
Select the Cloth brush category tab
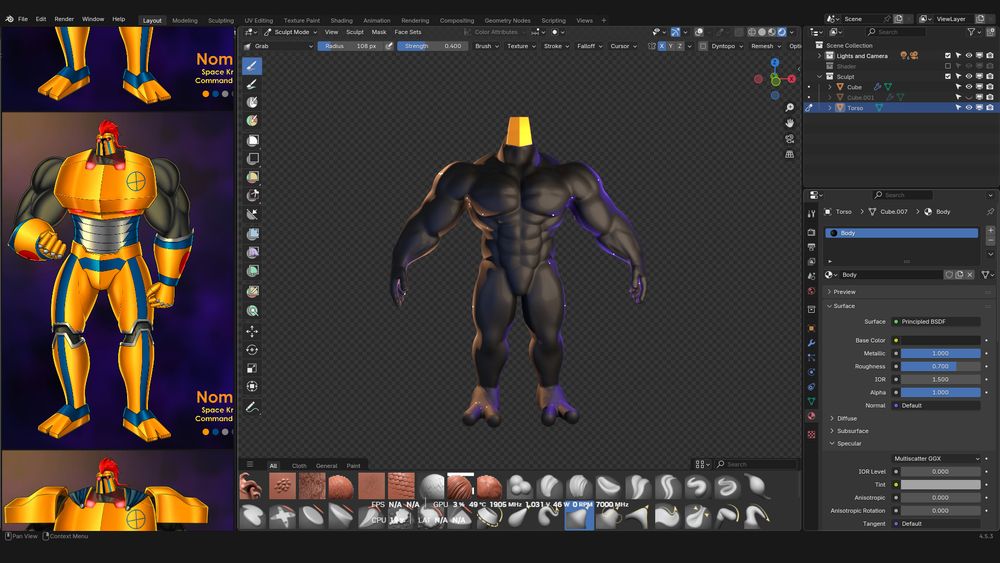(x=299, y=465)
